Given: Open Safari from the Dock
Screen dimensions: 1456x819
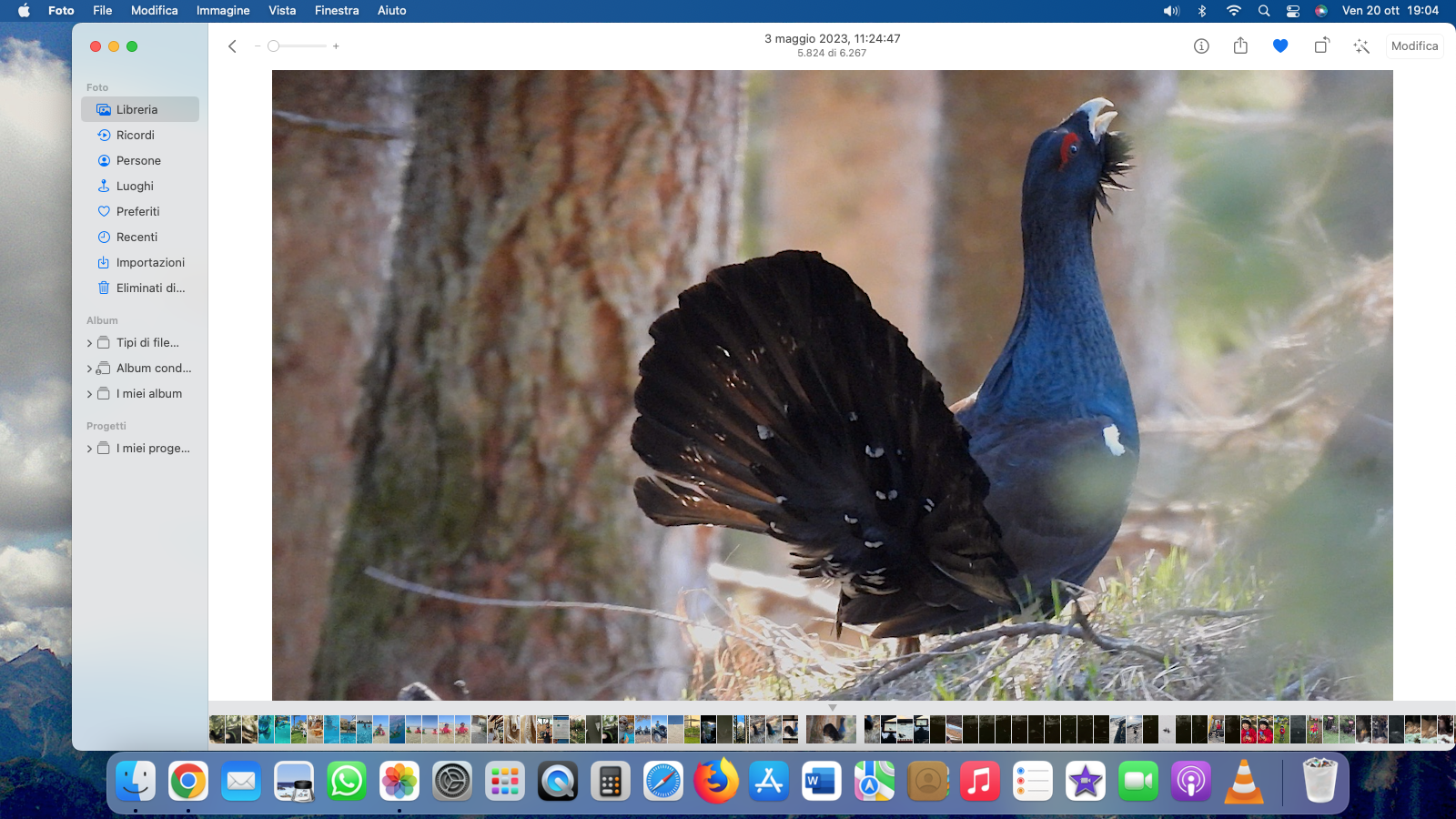Looking at the screenshot, I should pyautogui.click(x=663, y=781).
